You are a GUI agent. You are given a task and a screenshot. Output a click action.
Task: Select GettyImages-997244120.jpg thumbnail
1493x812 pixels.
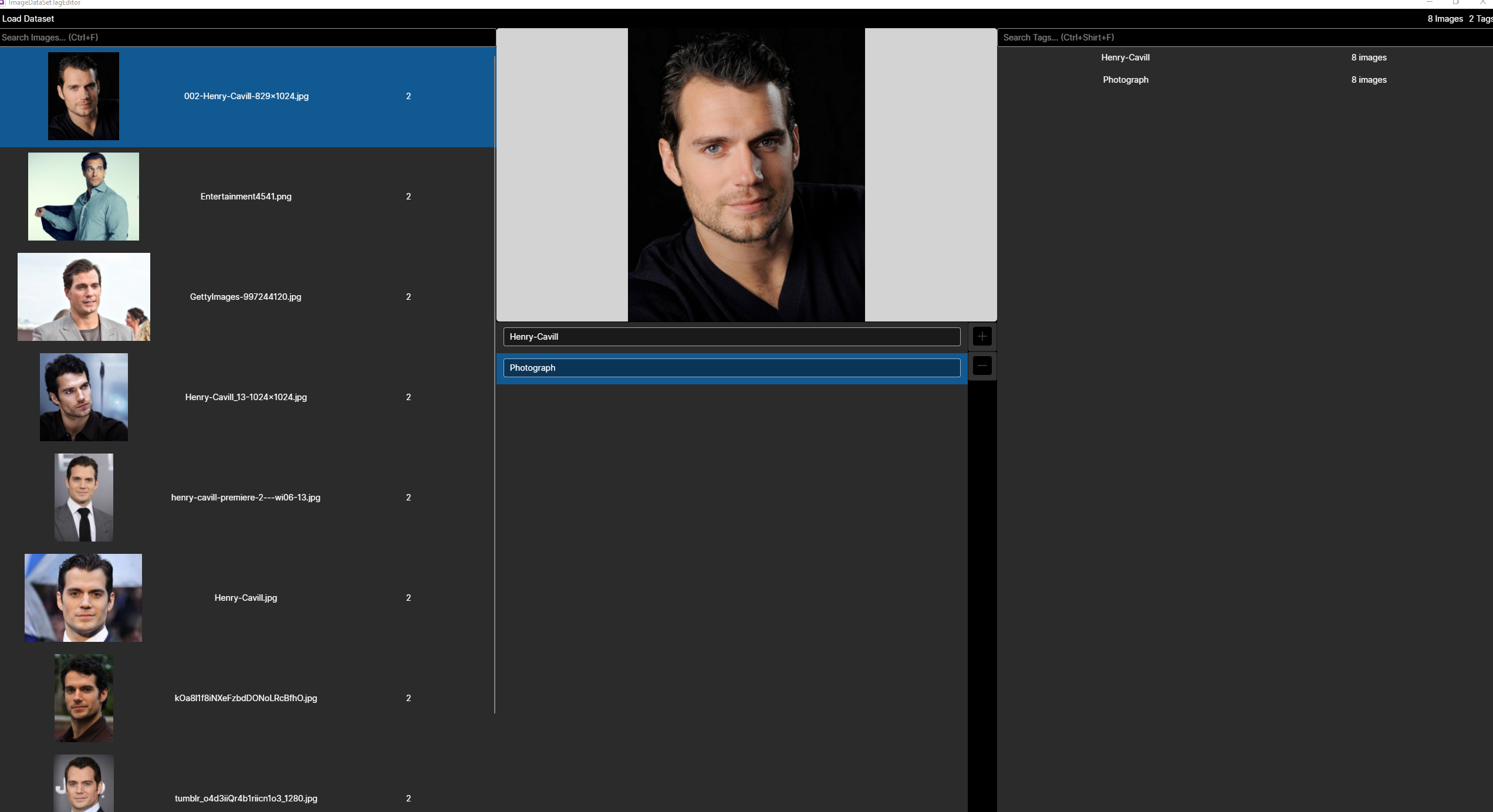(x=83, y=297)
